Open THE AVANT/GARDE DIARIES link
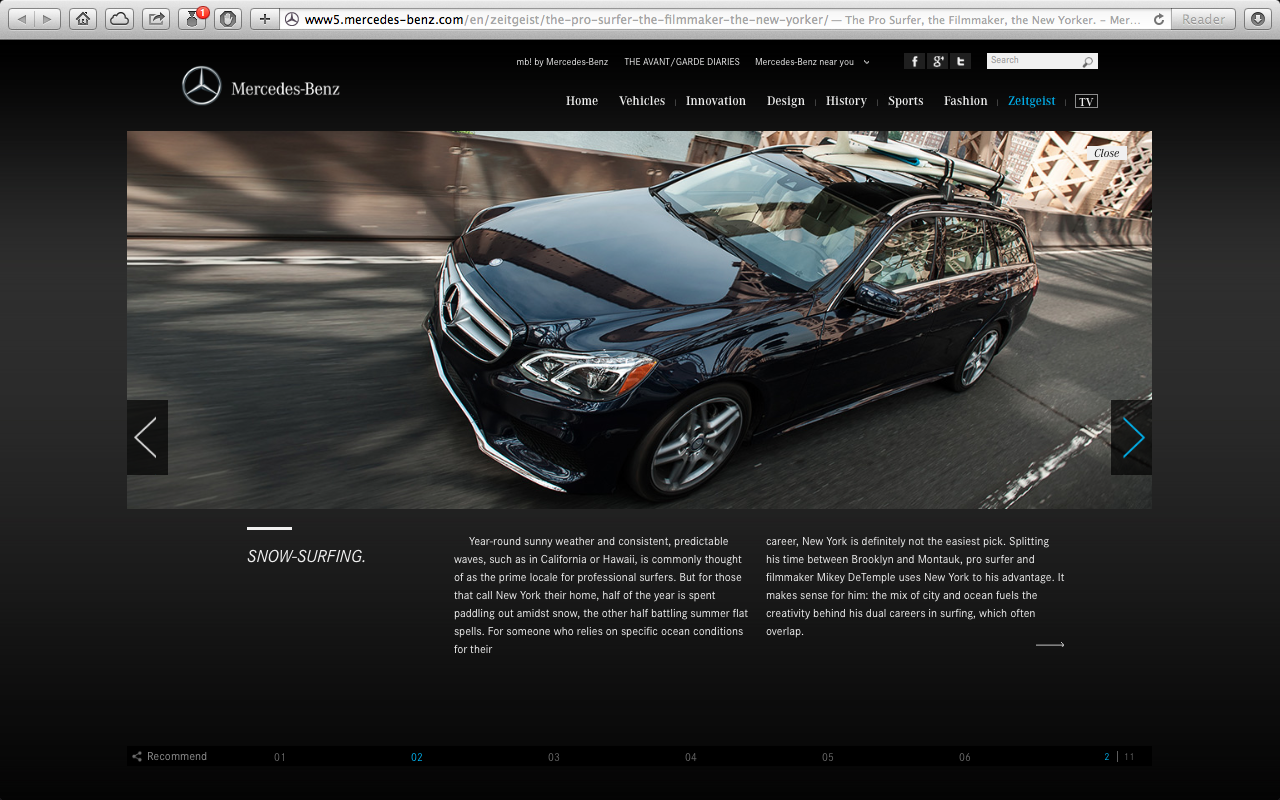1280x800 pixels. click(682, 62)
